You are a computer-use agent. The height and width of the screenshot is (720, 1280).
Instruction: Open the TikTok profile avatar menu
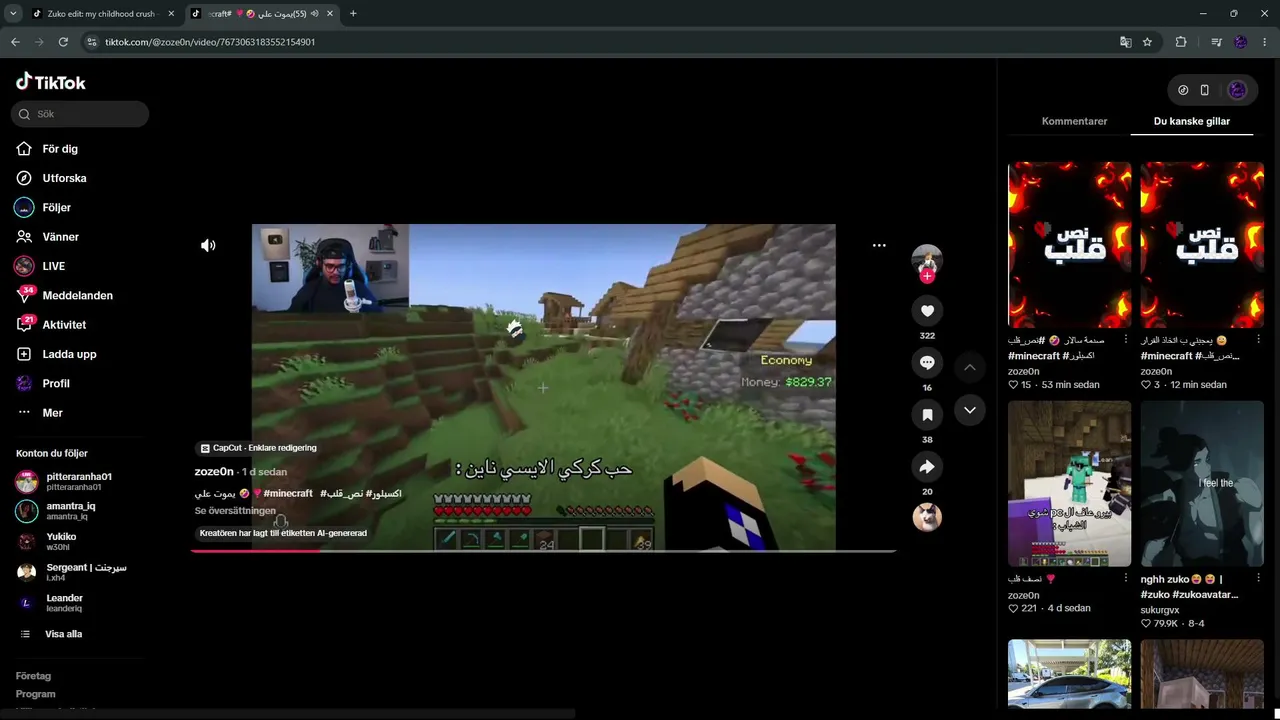coord(1237,90)
